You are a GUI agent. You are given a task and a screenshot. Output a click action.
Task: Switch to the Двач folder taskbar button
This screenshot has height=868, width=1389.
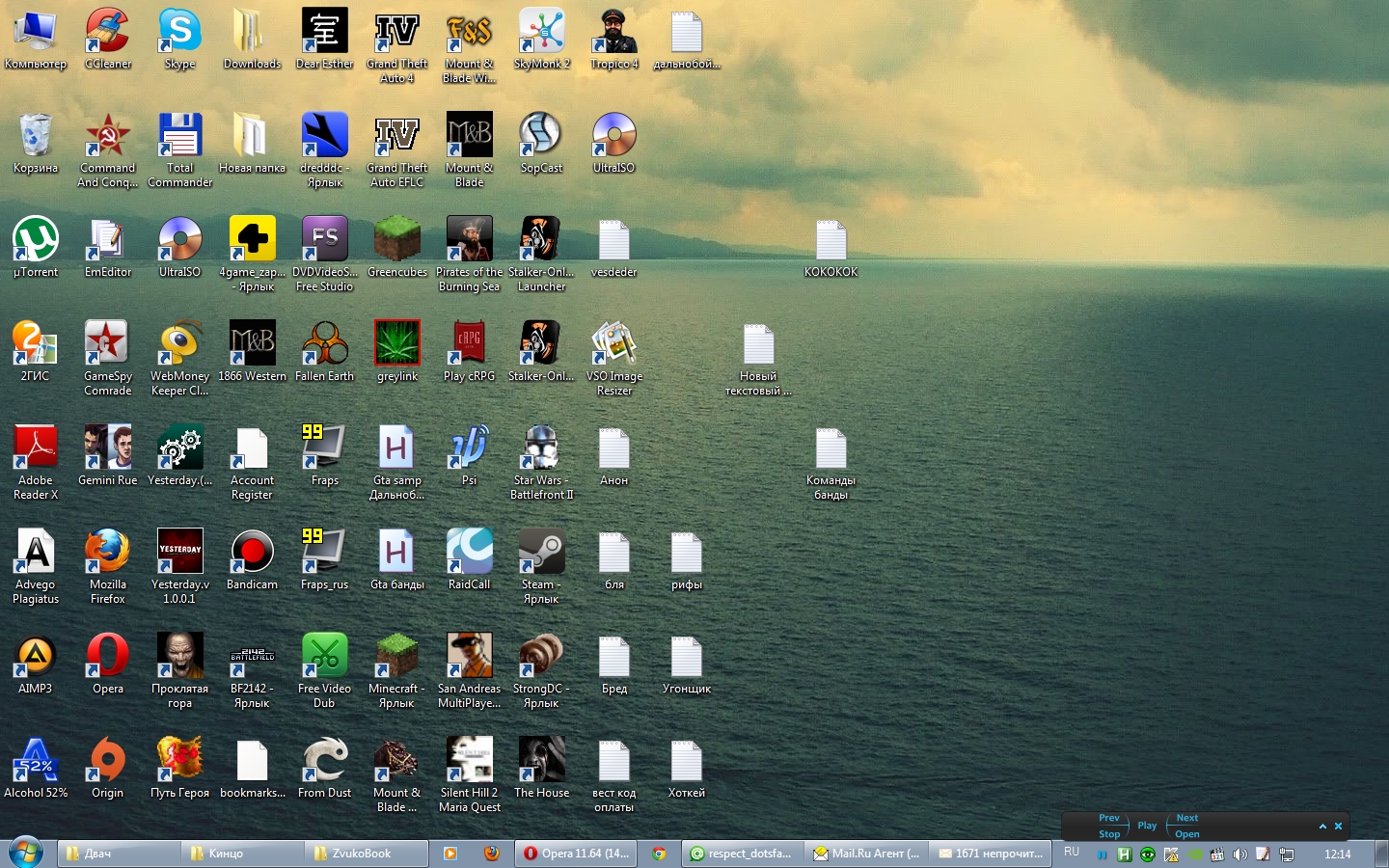coord(119,854)
